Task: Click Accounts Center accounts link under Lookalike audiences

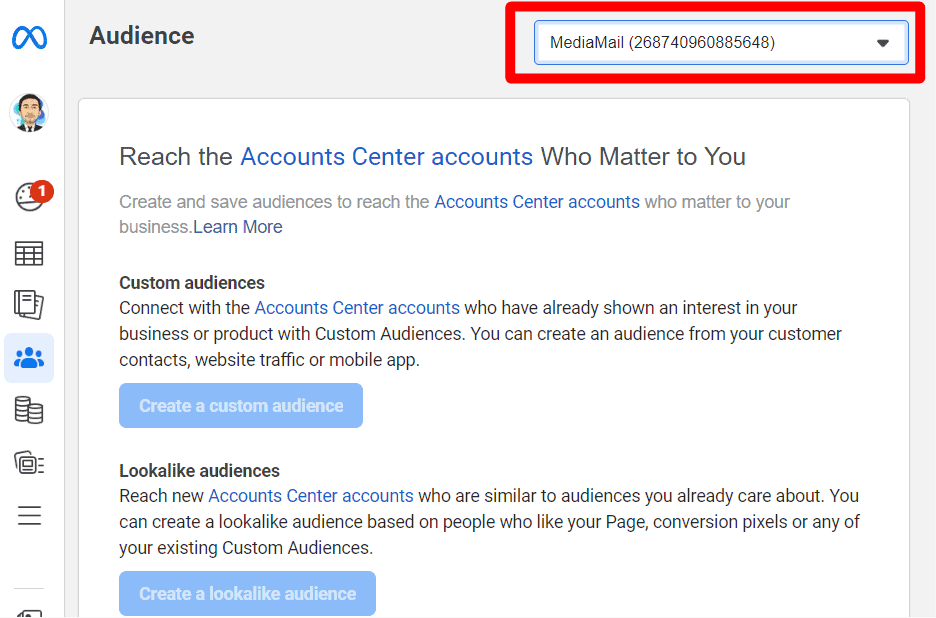Action: (310, 496)
